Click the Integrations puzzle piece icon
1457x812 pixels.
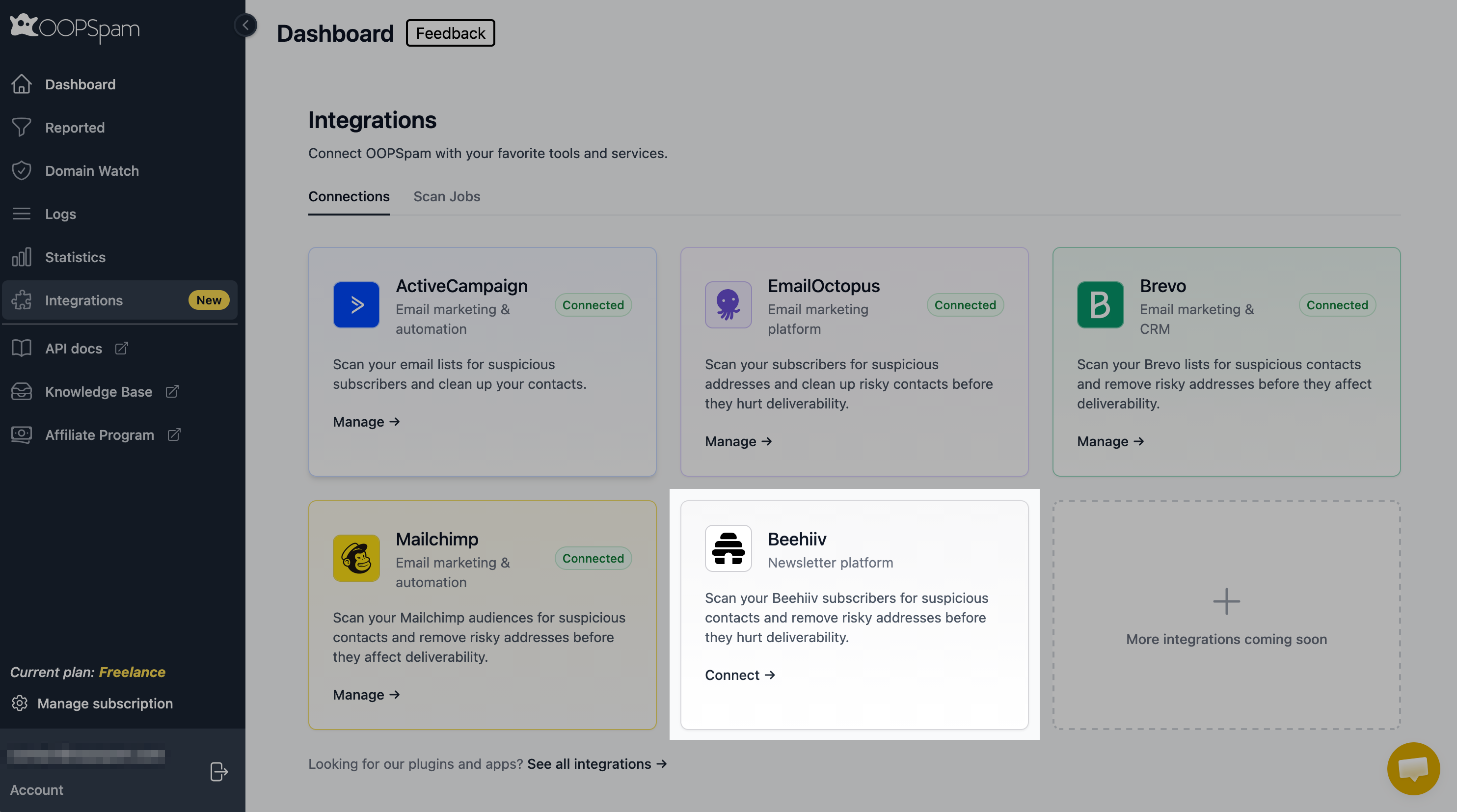coord(22,299)
